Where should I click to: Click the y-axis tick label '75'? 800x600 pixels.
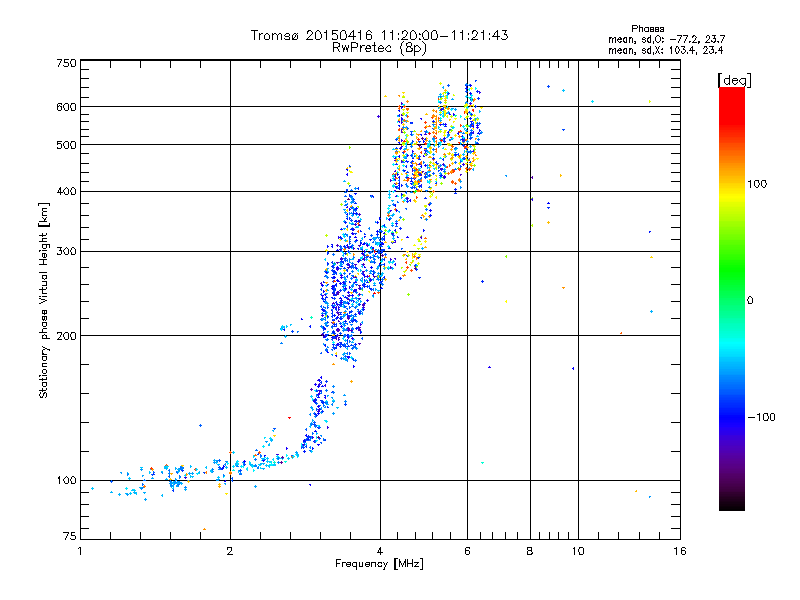[x=70, y=536]
